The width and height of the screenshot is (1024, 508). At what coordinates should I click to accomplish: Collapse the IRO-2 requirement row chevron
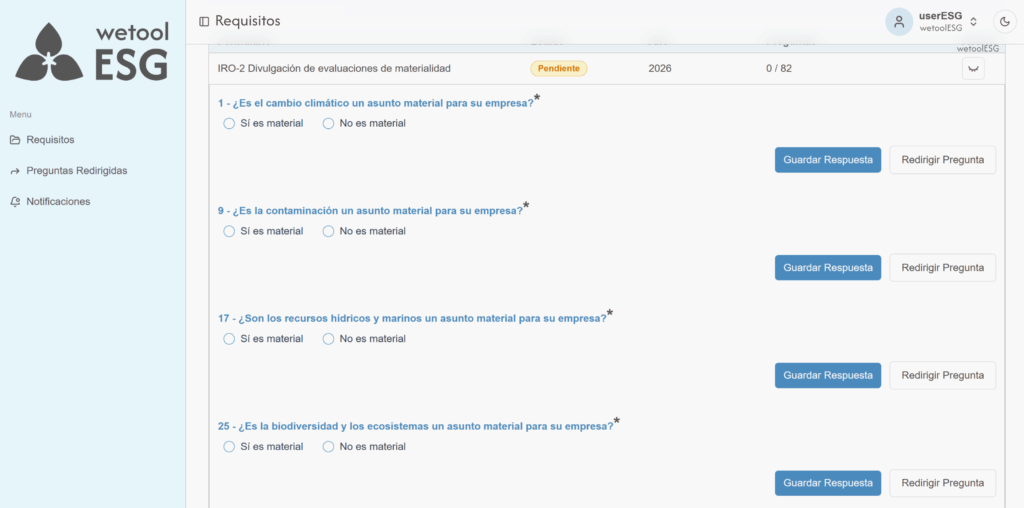972,69
